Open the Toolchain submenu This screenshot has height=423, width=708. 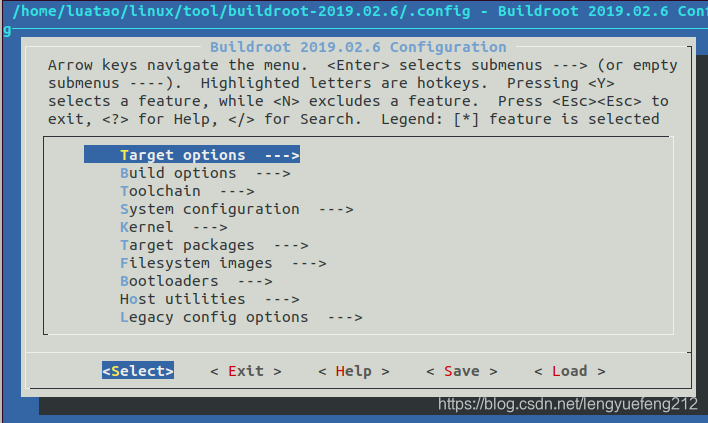[187, 191]
